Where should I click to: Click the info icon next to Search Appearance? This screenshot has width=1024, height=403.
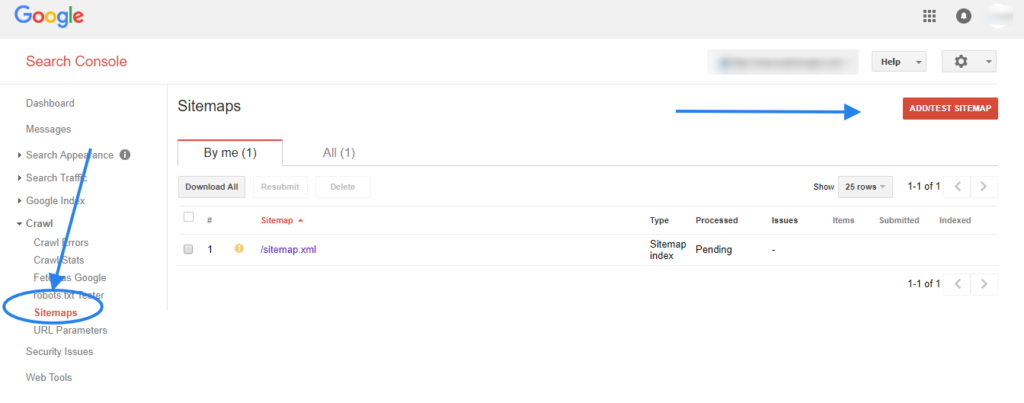pos(125,155)
